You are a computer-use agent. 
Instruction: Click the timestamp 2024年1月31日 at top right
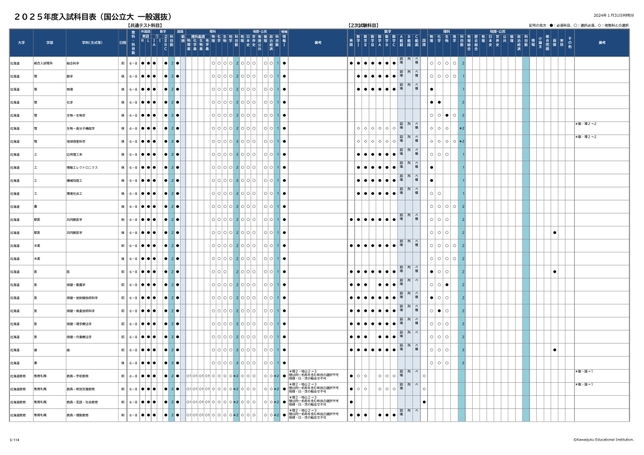[x=607, y=17]
